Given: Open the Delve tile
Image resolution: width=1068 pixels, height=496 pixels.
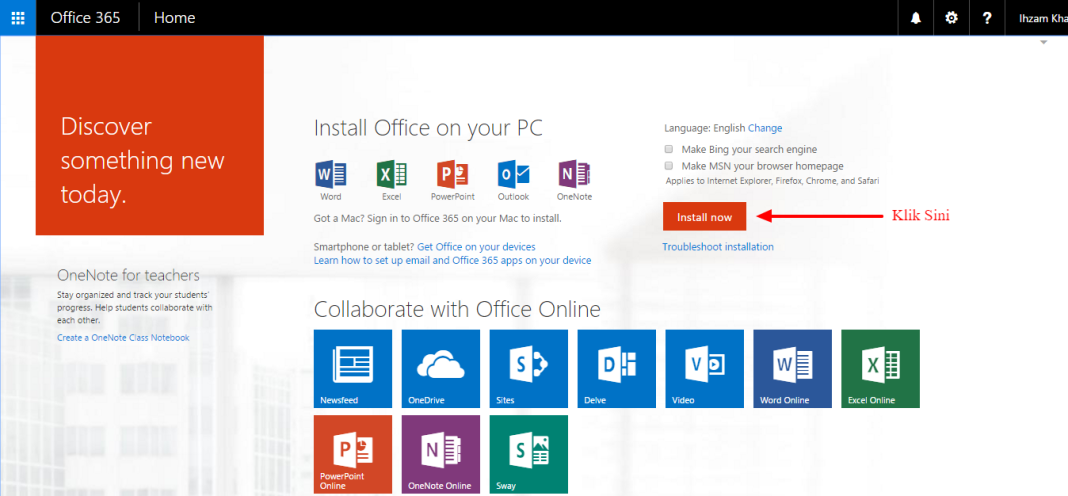Looking at the screenshot, I should pos(616,369).
